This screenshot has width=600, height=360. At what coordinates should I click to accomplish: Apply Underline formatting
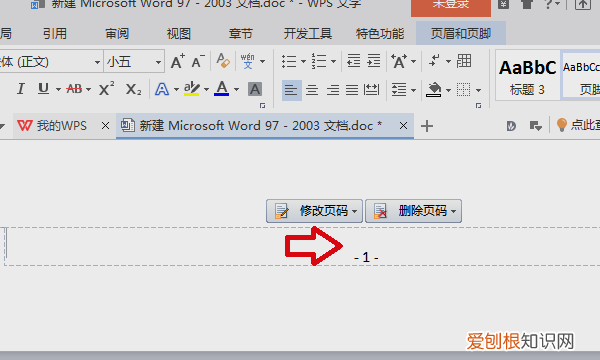pyautogui.click(x=43, y=89)
